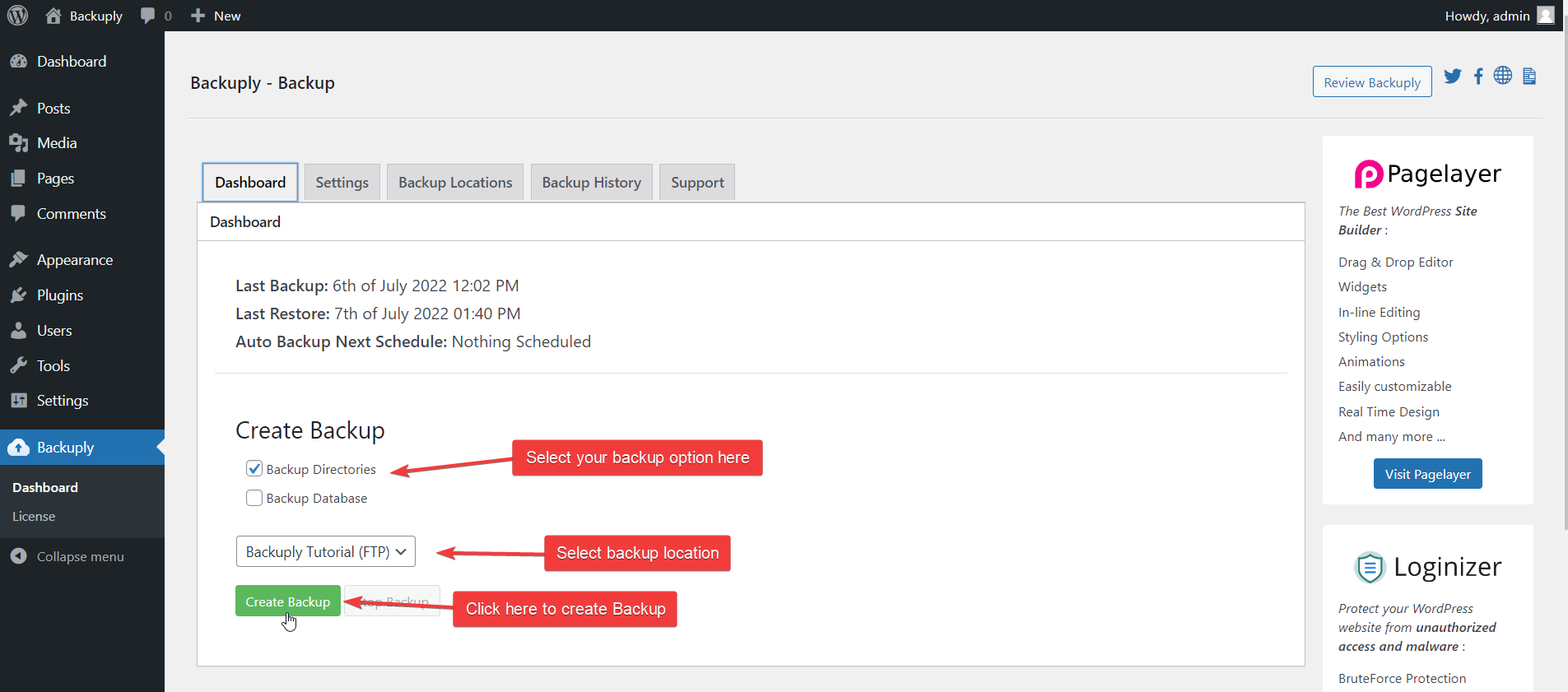The width and height of the screenshot is (1568, 692).
Task: Click the Backuply home icon in admin bar
Action: click(54, 16)
